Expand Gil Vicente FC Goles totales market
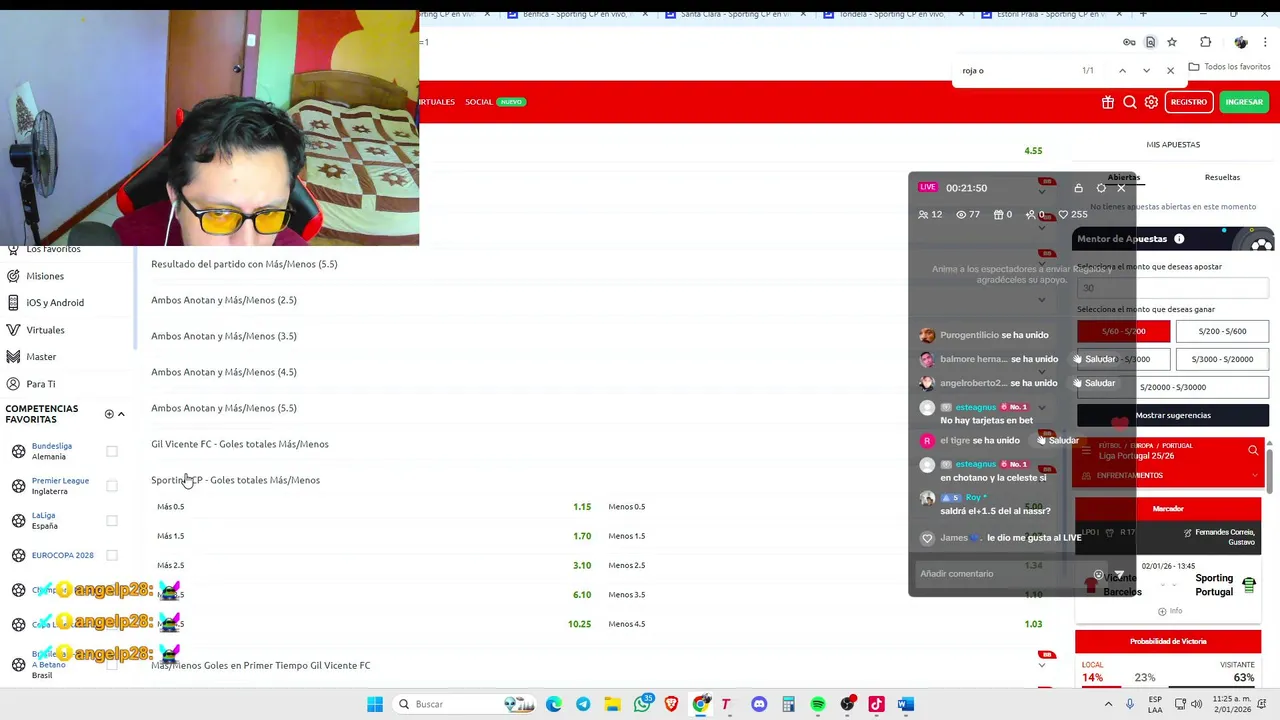1280x720 pixels. coord(600,444)
